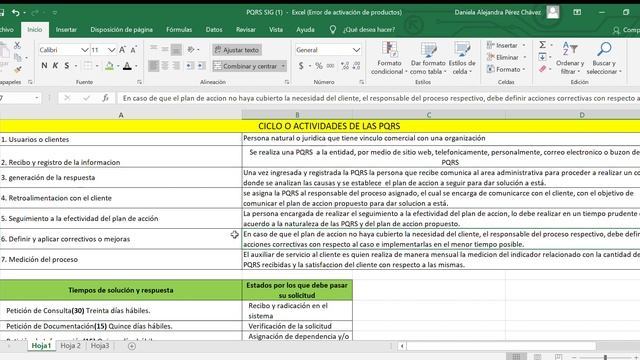
Task: Open Ordenar y filtrar
Action: coord(570,58)
